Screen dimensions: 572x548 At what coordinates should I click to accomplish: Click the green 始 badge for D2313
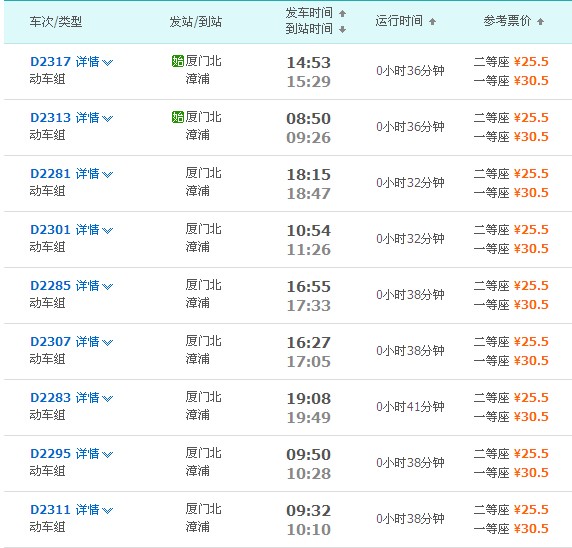pyautogui.click(x=178, y=117)
